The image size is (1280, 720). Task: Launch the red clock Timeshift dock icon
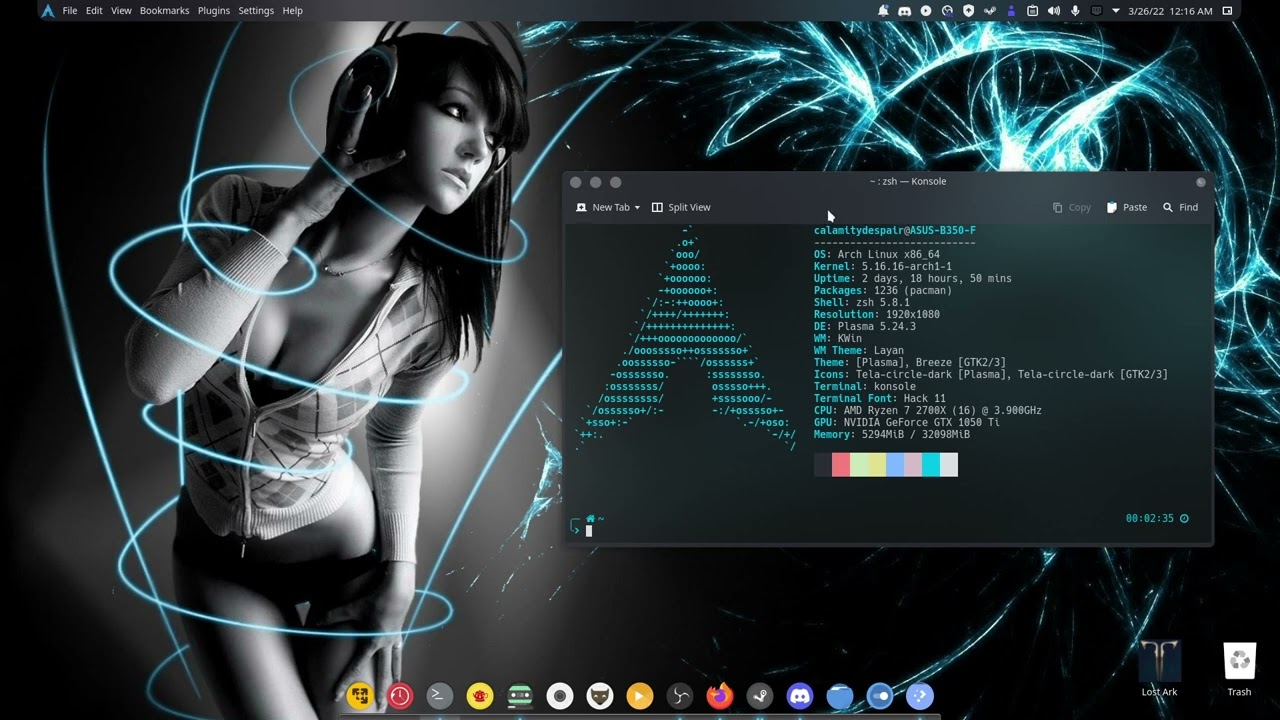[x=400, y=695]
